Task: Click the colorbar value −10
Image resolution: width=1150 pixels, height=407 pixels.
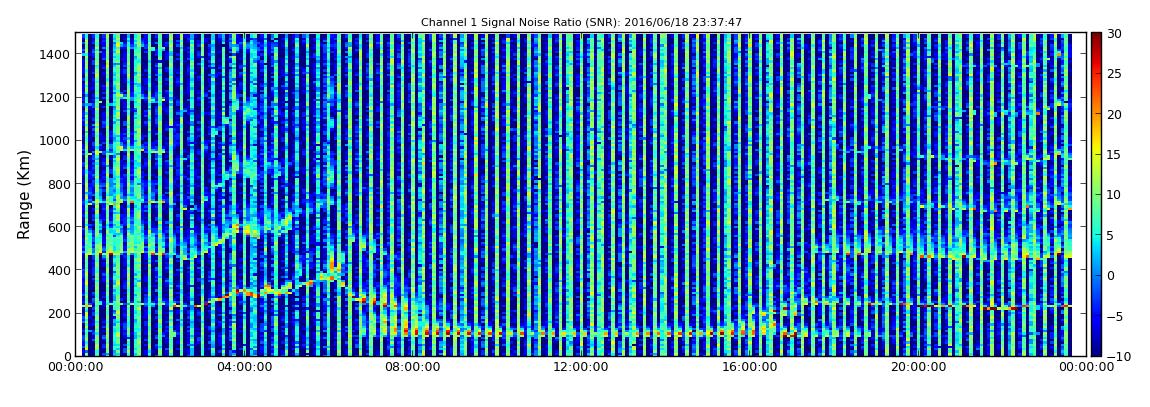Action: (x=1117, y=356)
